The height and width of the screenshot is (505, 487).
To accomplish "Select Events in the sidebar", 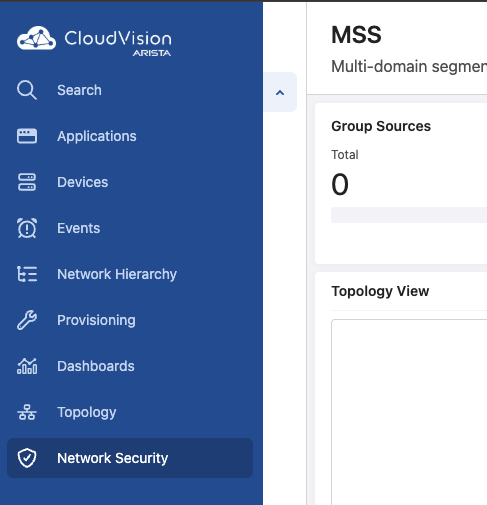I will pyautogui.click(x=79, y=228).
